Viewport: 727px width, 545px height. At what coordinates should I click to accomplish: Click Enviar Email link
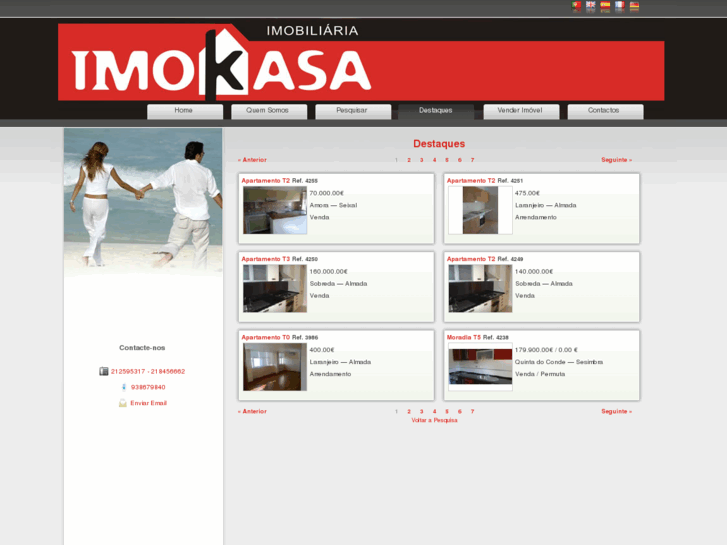coord(148,403)
